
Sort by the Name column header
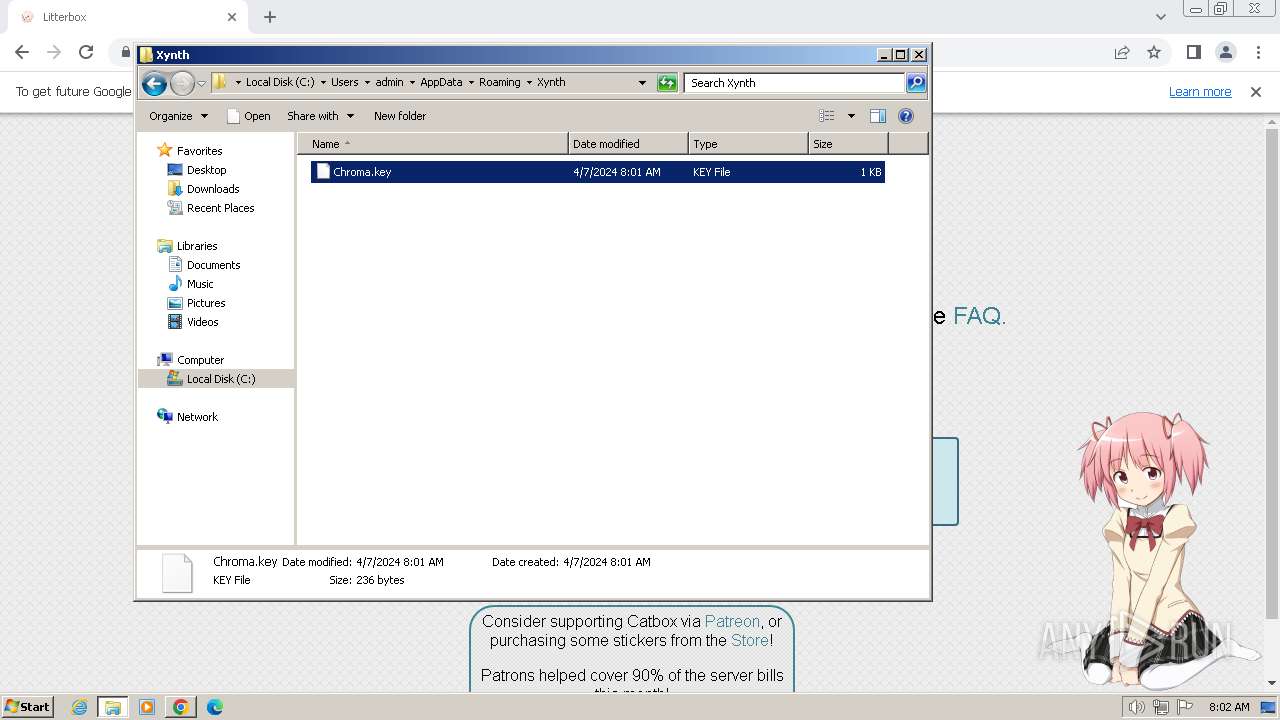433,144
